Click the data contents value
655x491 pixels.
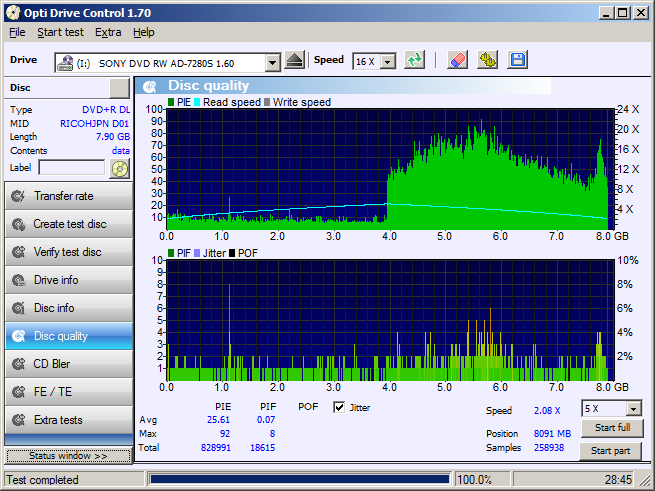coord(121,151)
